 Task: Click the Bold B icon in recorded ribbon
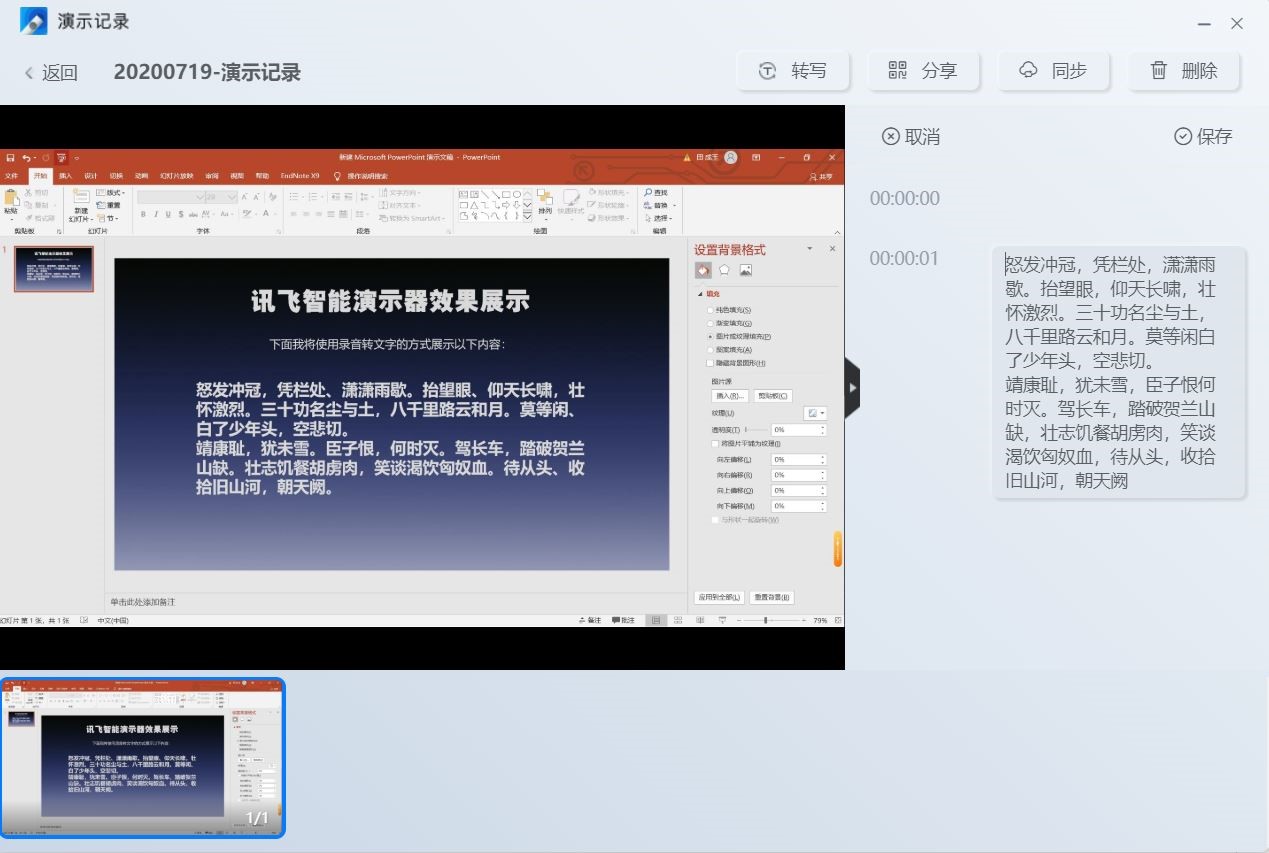pos(143,214)
